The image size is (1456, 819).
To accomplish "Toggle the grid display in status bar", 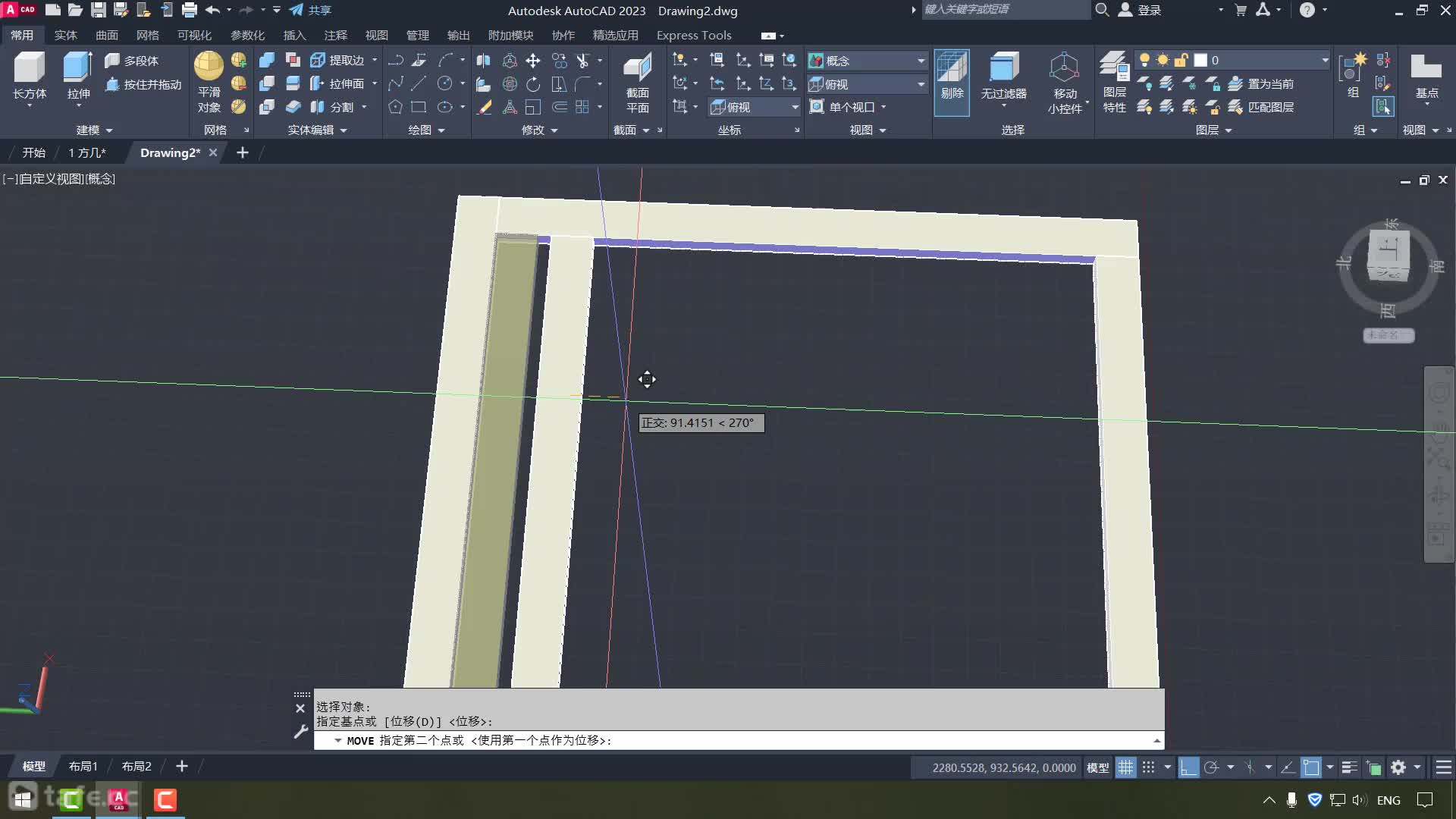I will tap(1125, 767).
